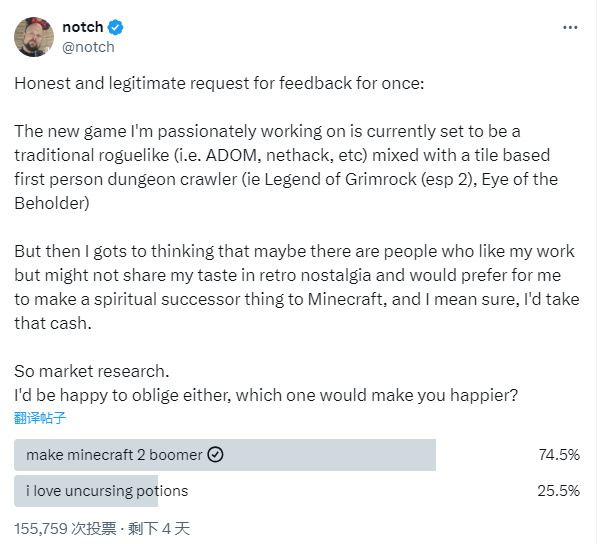Click the 25.5% poll result
The width and height of the screenshot is (603, 544).
click(559, 491)
